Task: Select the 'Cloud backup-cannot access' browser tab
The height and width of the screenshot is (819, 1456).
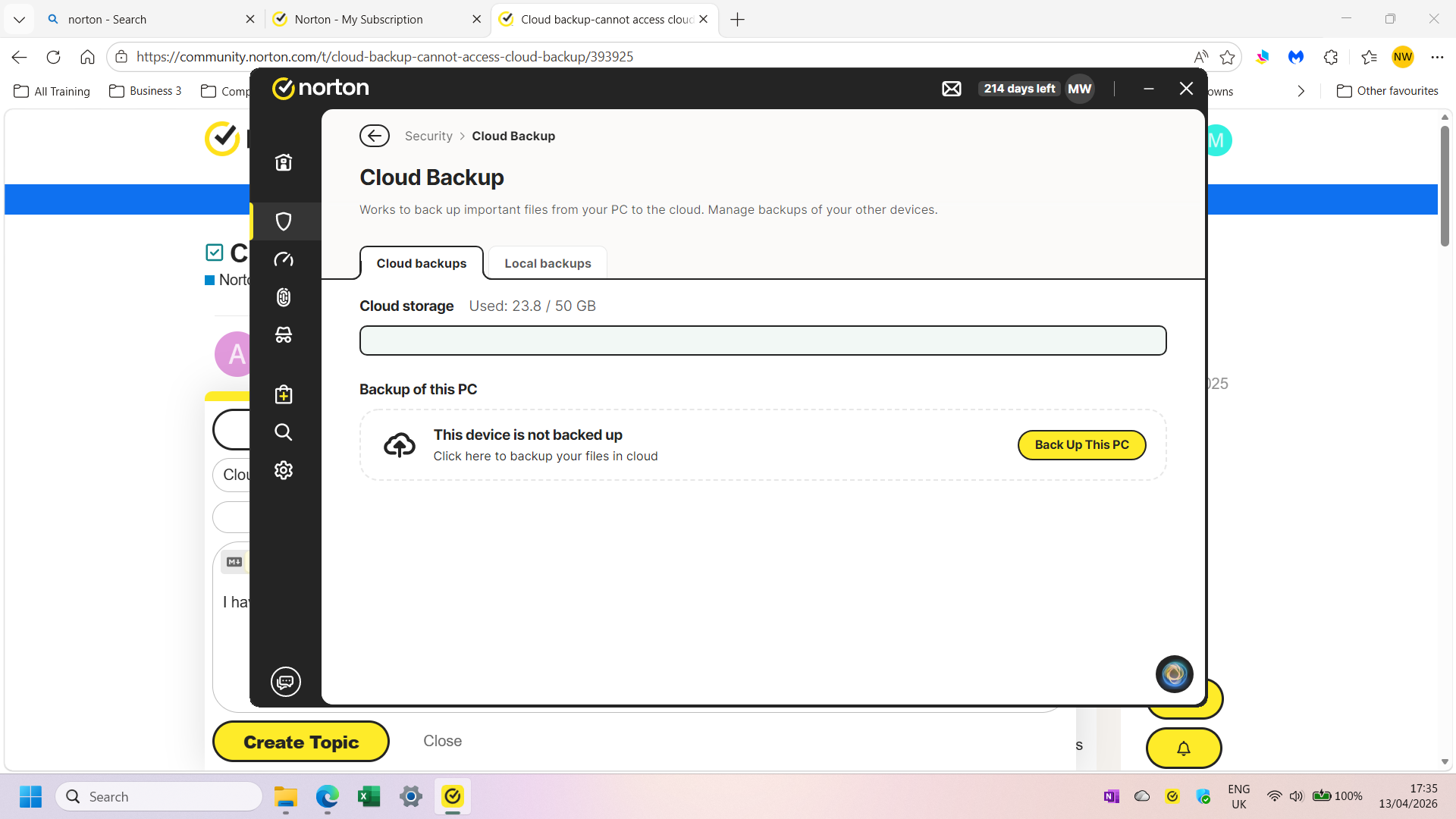Action: click(x=604, y=19)
